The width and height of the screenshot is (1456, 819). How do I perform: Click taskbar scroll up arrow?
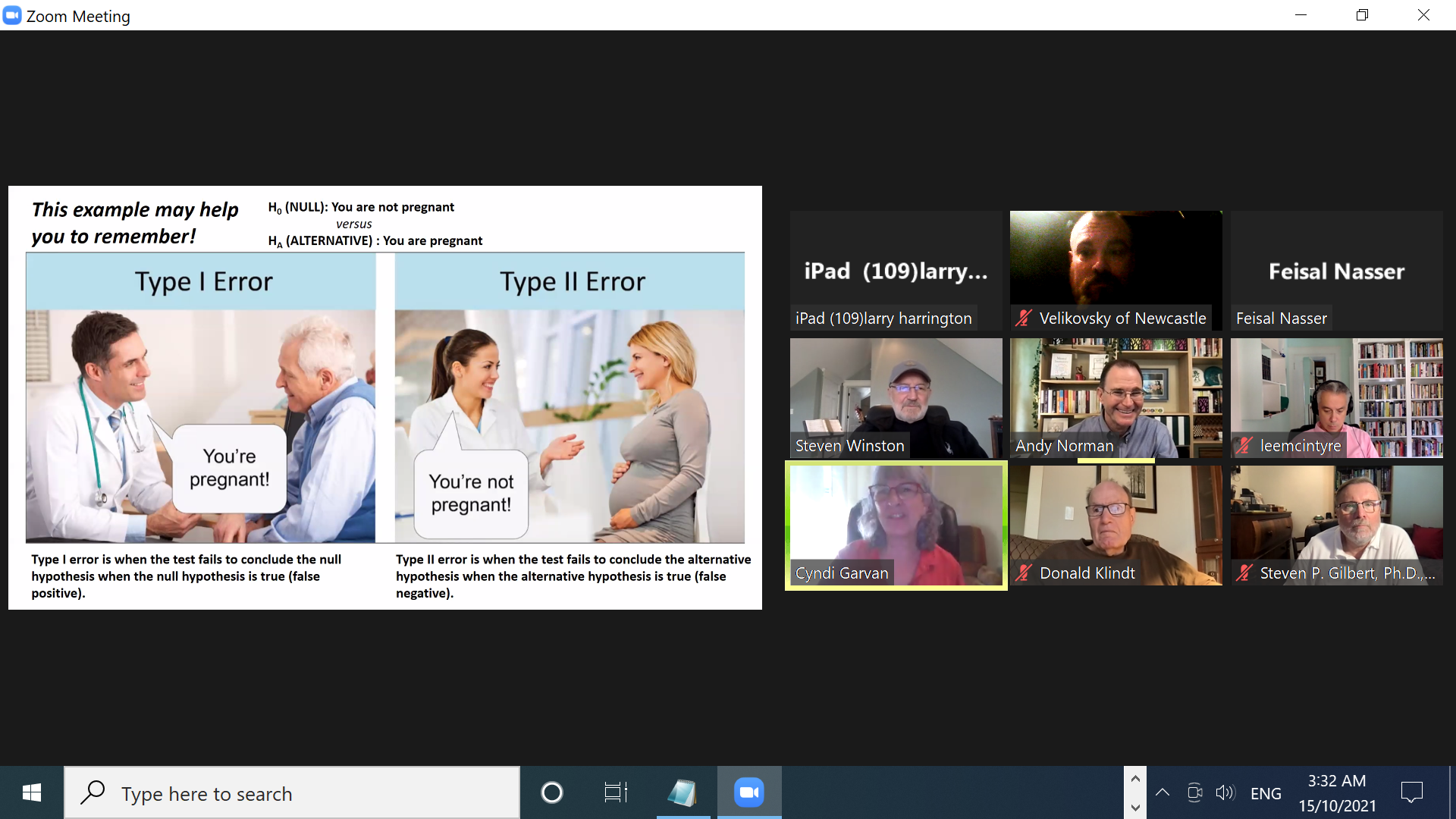pos(1135,779)
